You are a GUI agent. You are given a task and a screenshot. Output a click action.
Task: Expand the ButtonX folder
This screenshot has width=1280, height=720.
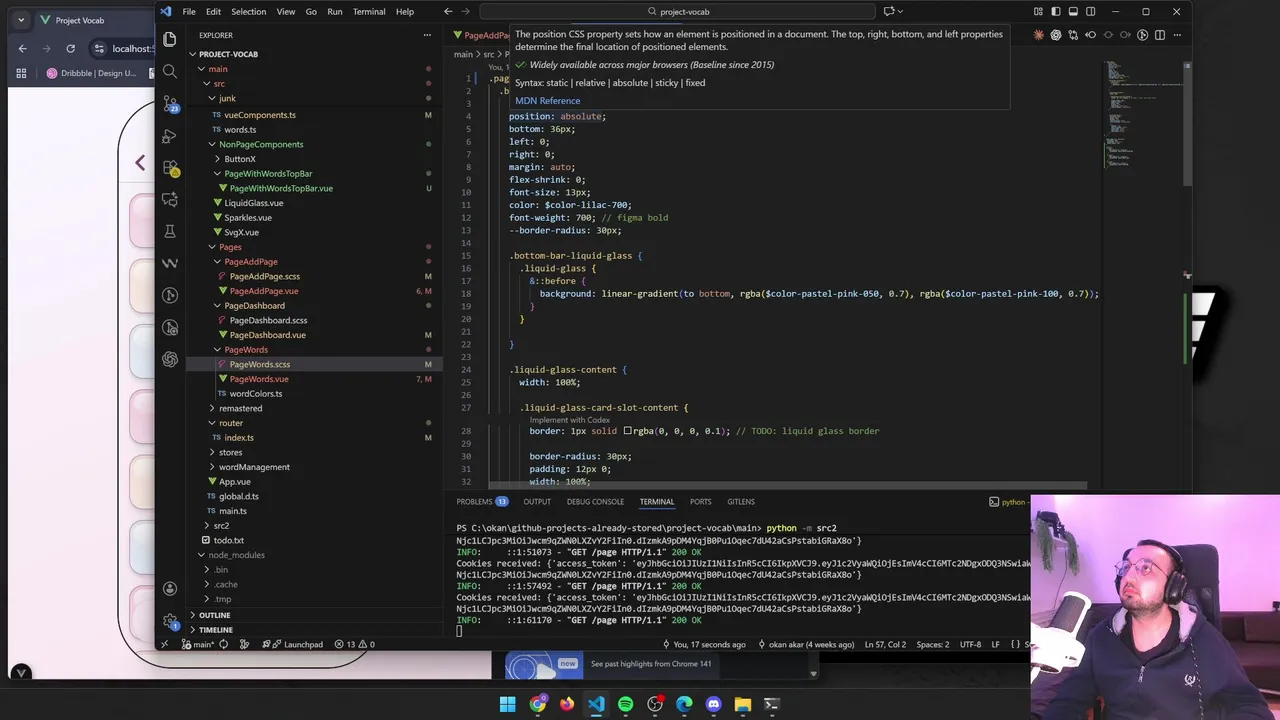point(236,159)
